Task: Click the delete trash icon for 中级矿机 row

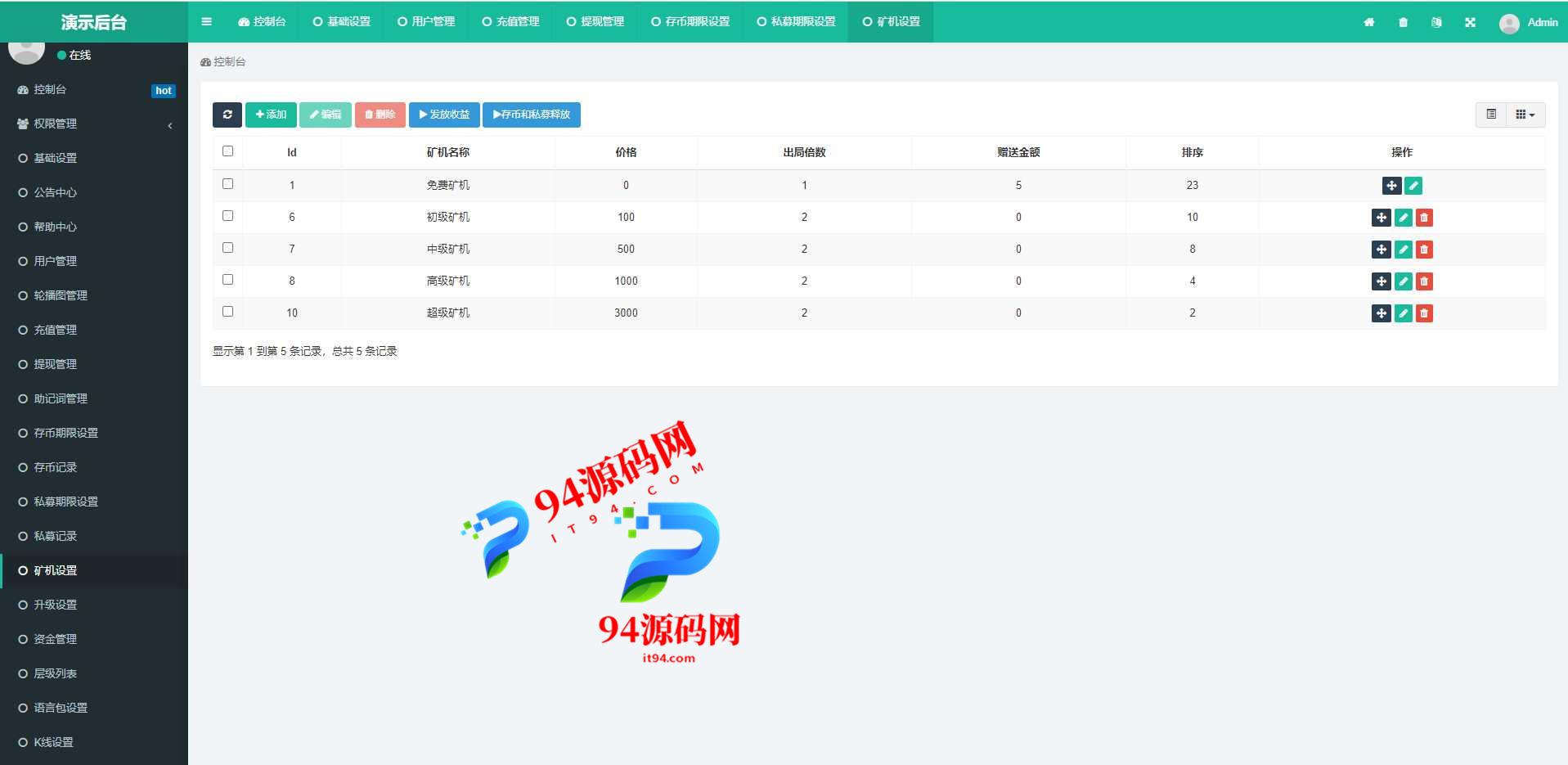Action: [x=1424, y=250]
